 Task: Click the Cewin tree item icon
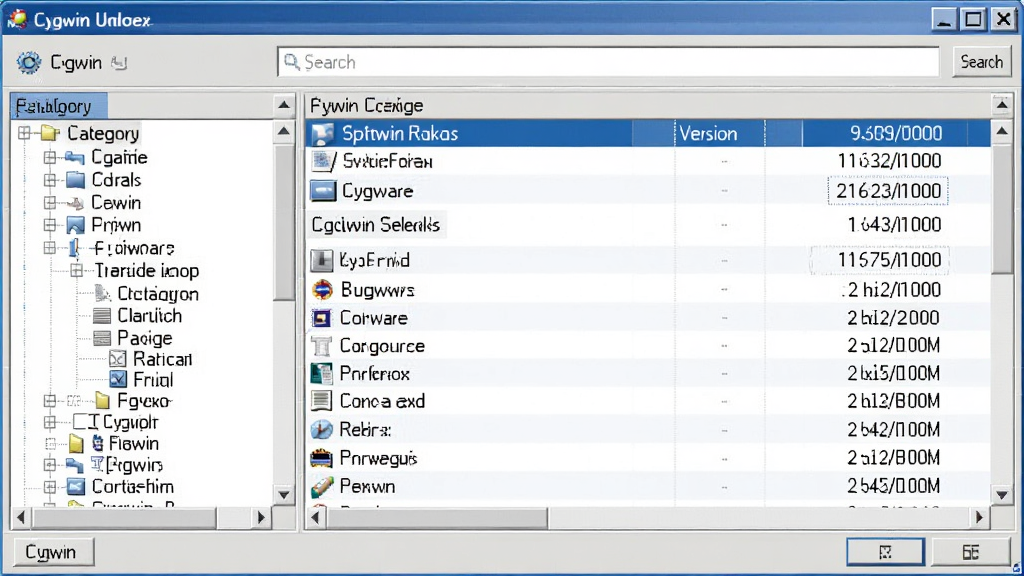click(76, 203)
